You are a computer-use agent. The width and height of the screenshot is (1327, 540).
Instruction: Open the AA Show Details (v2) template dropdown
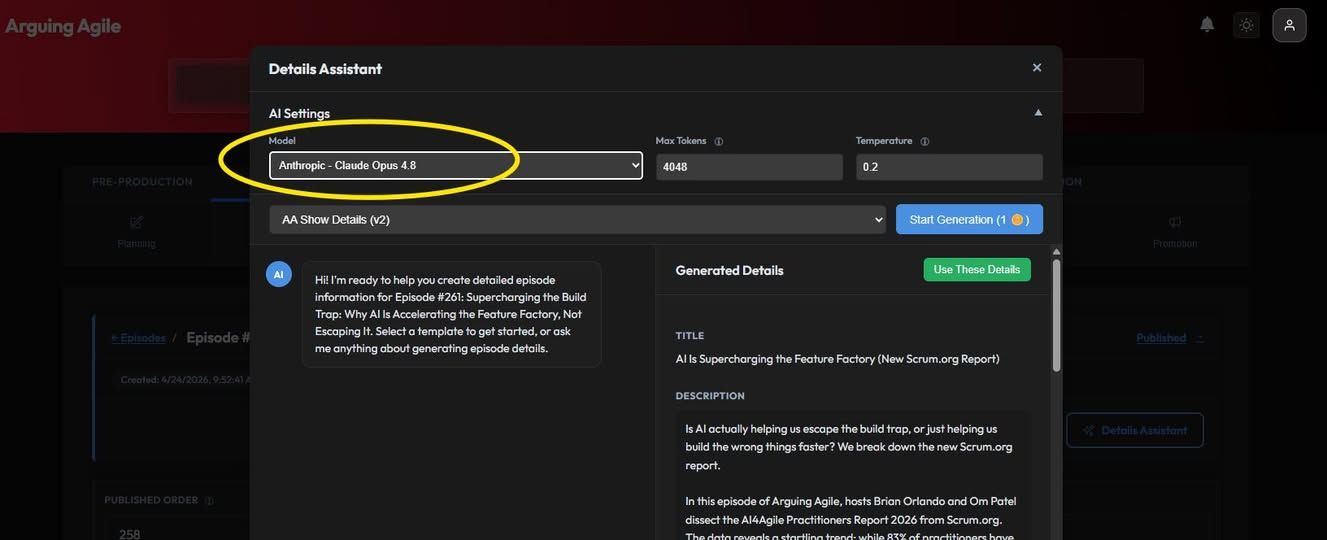point(578,219)
